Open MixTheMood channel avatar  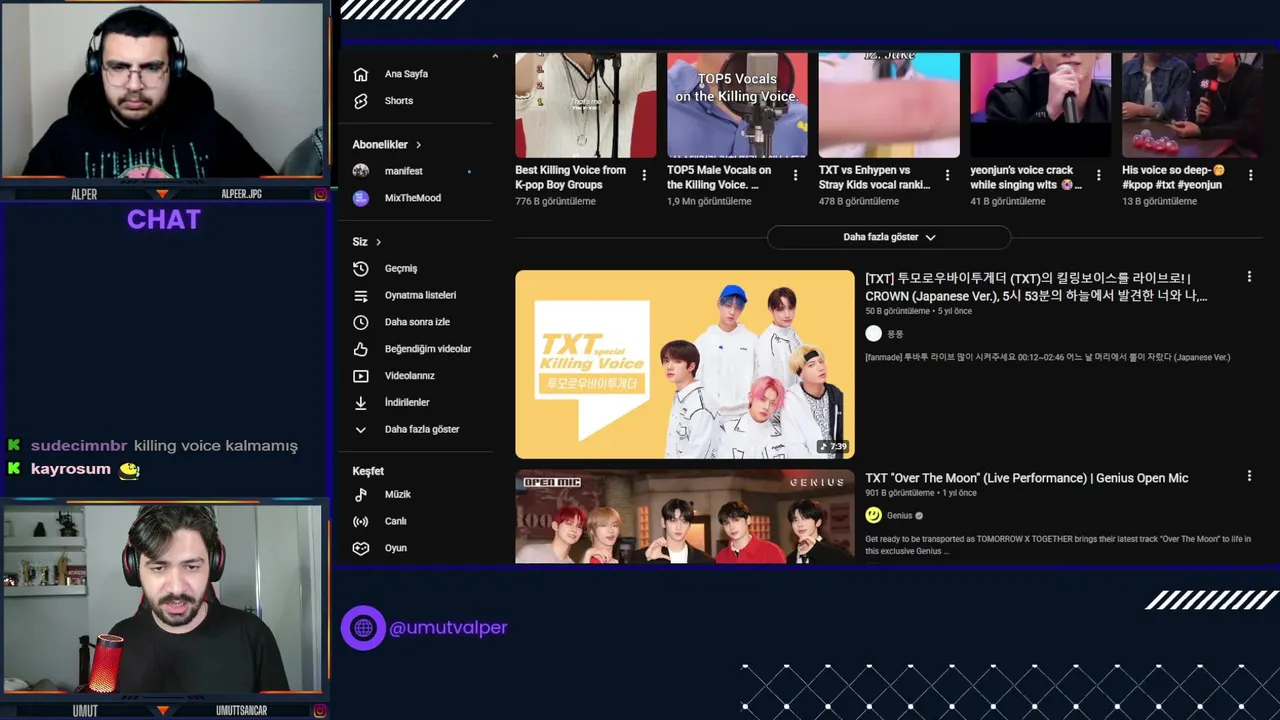(361, 198)
